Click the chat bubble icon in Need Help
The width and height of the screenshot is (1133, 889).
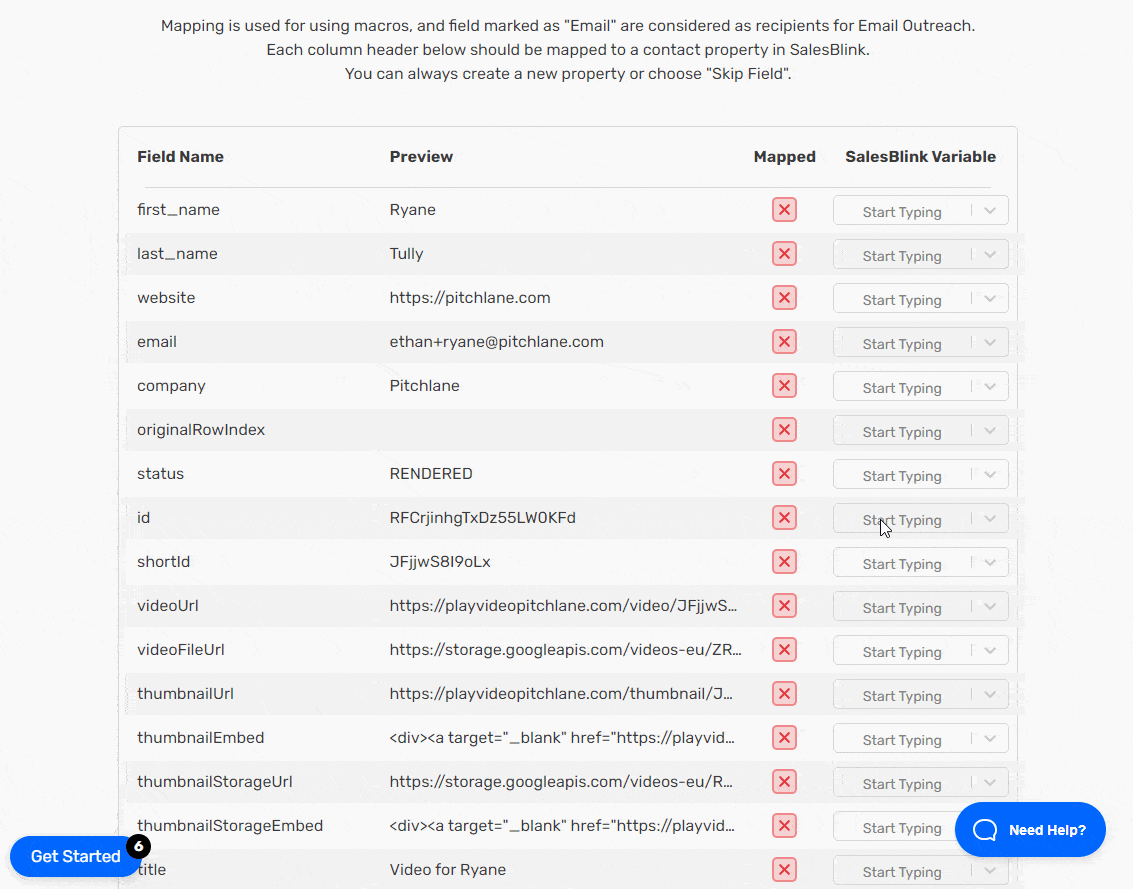(x=985, y=830)
